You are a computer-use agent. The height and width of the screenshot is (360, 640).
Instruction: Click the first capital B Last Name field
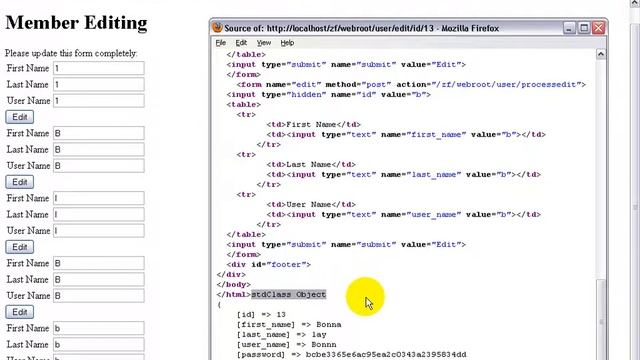(99, 149)
